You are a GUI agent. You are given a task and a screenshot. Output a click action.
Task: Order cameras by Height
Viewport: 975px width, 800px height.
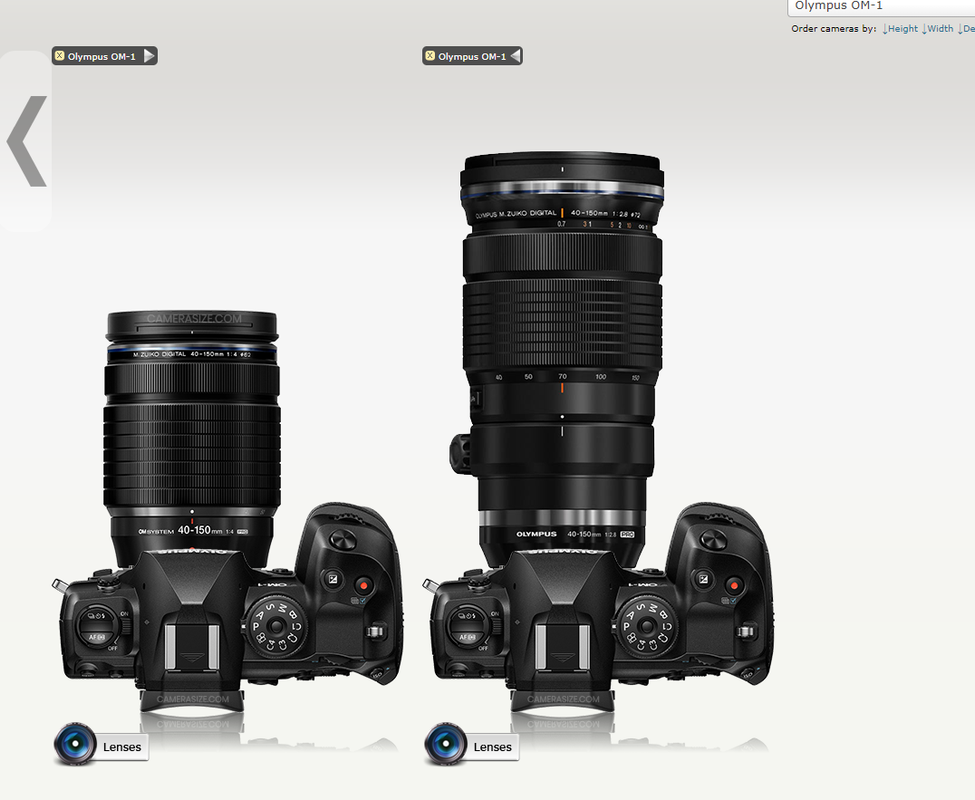pos(900,29)
